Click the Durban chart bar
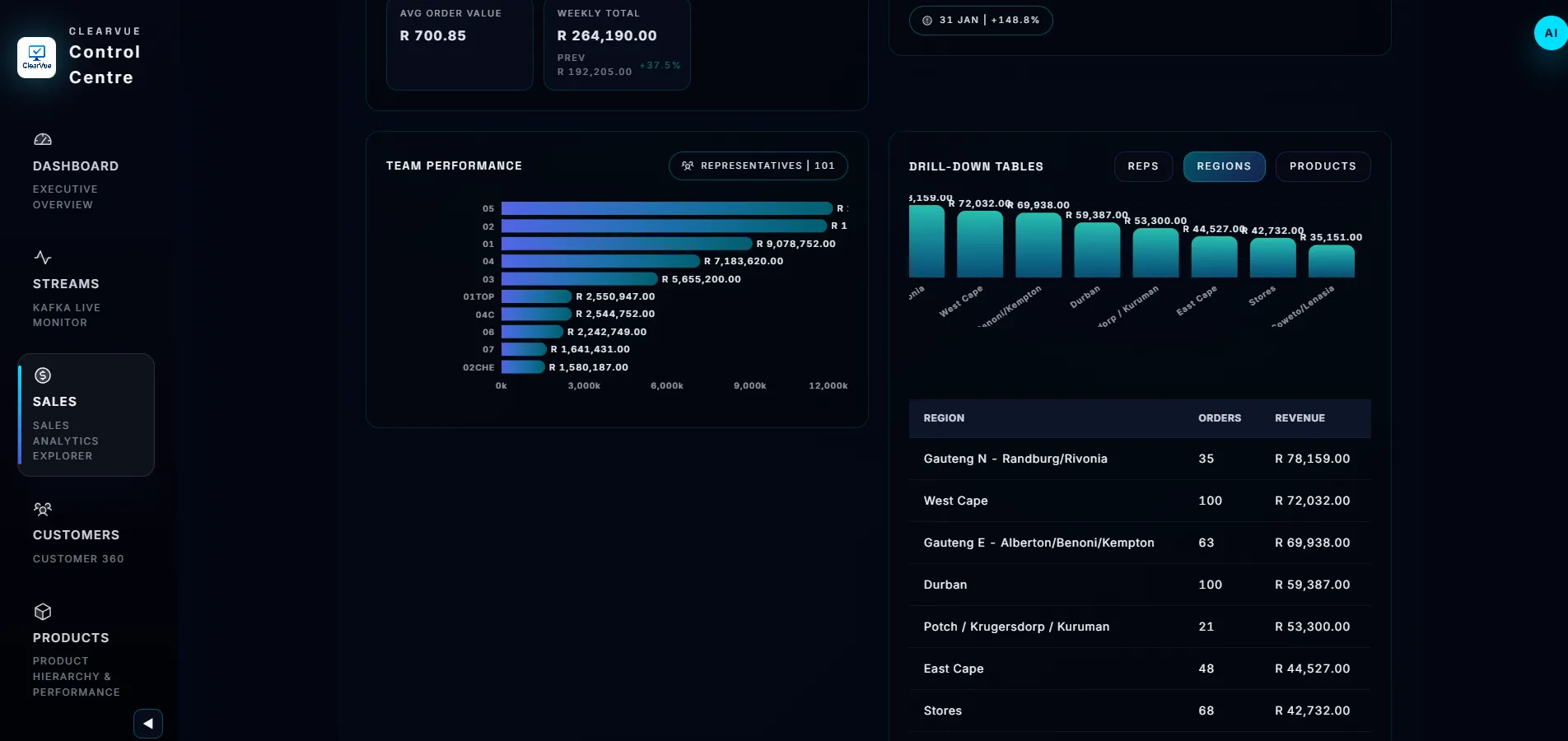The image size is (1568, 741). point(1097,249)
